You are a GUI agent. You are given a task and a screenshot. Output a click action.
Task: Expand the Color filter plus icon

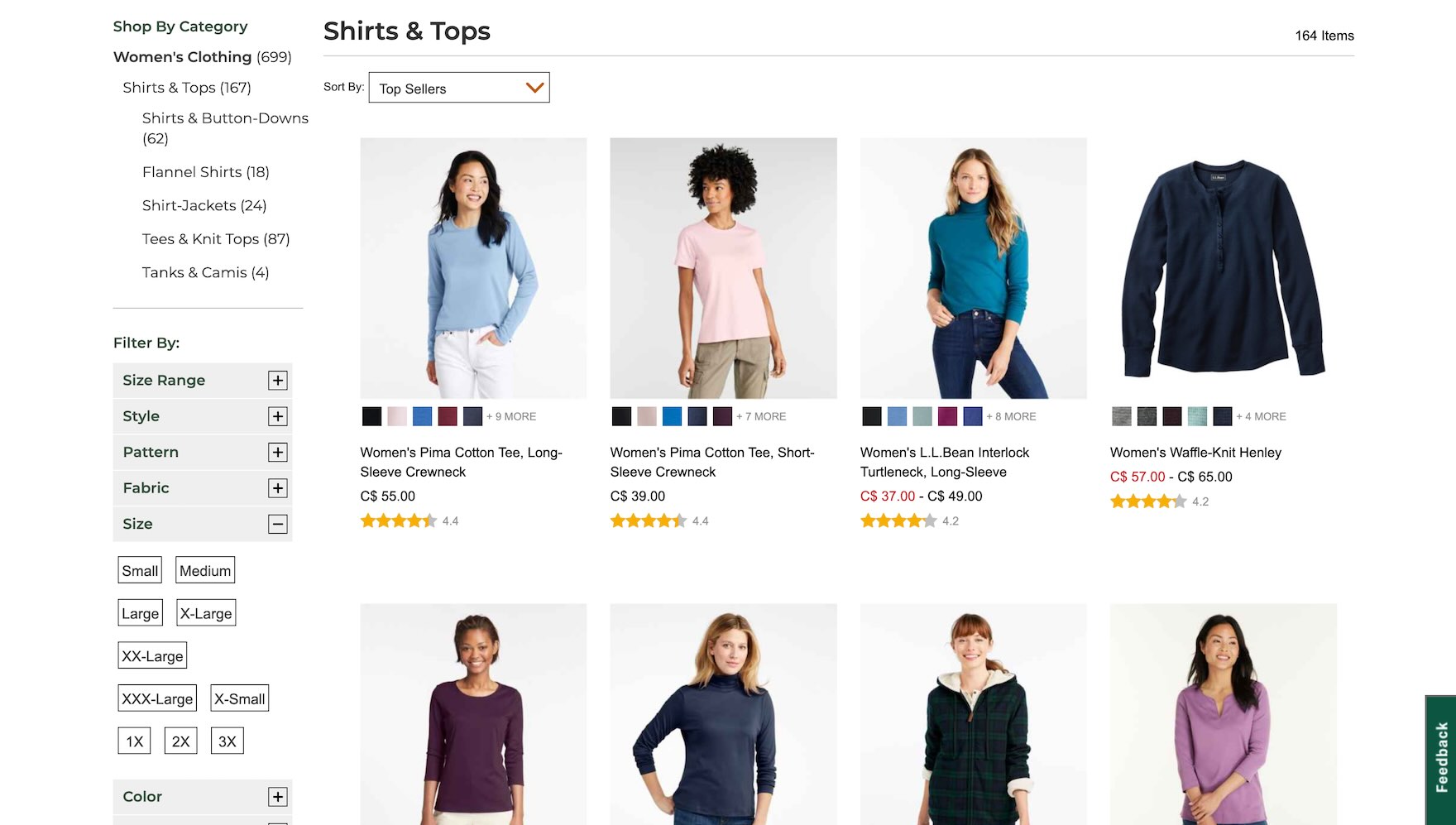(x=278, y=797)
